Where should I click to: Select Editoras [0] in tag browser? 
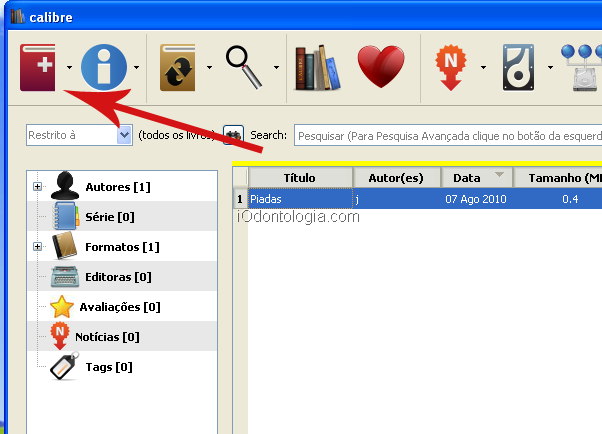pyautogui.click(x=118, y=277)
